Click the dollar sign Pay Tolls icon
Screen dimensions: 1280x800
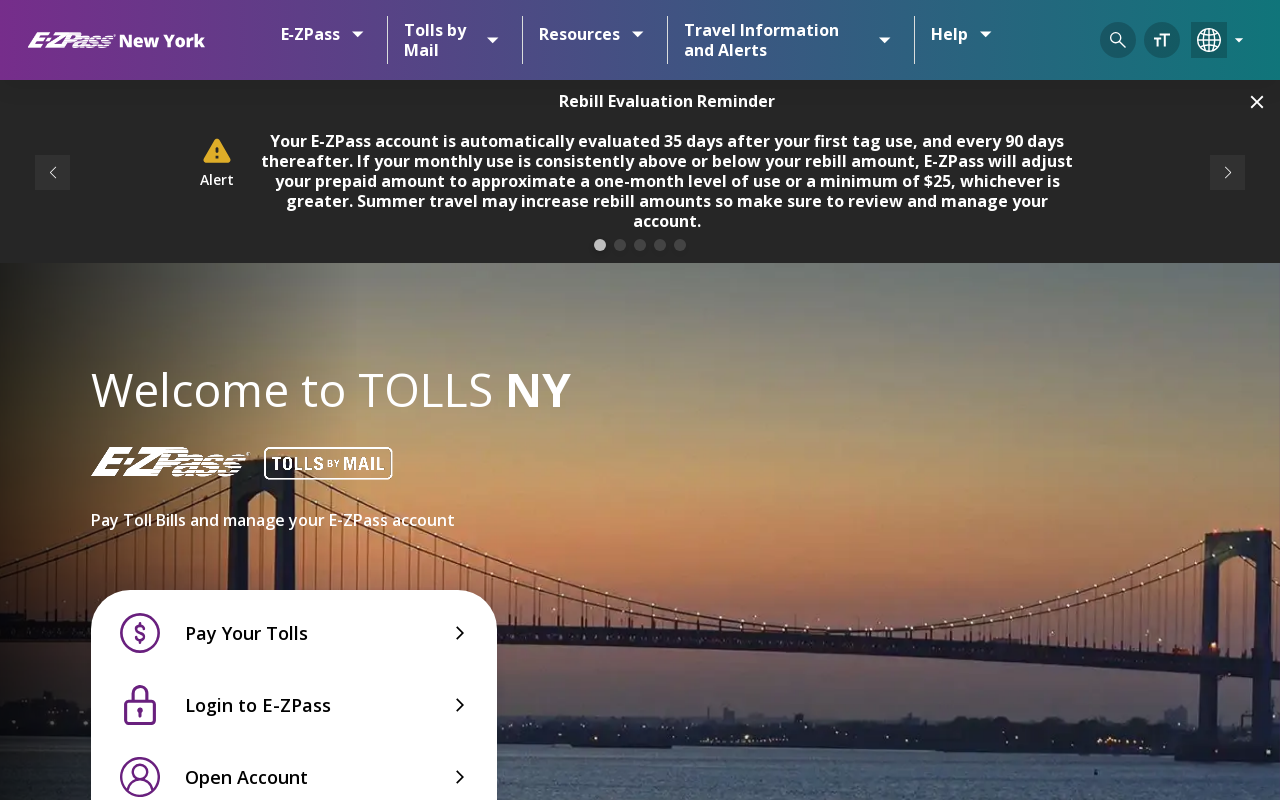pyautogui.click(x=140, y=633)
